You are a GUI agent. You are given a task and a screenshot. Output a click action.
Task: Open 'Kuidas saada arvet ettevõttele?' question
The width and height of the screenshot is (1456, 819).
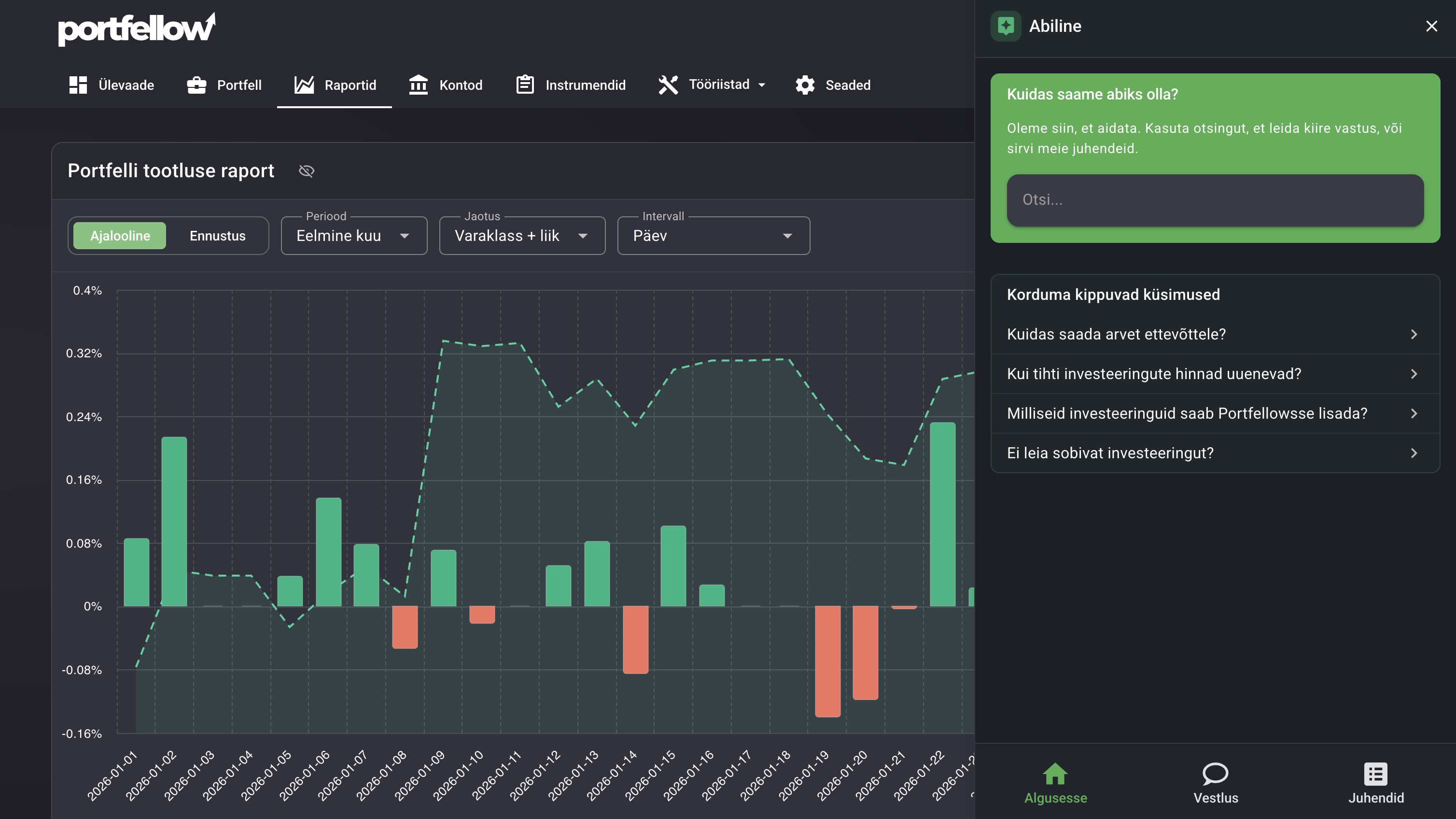click(x=1215, y=334)
